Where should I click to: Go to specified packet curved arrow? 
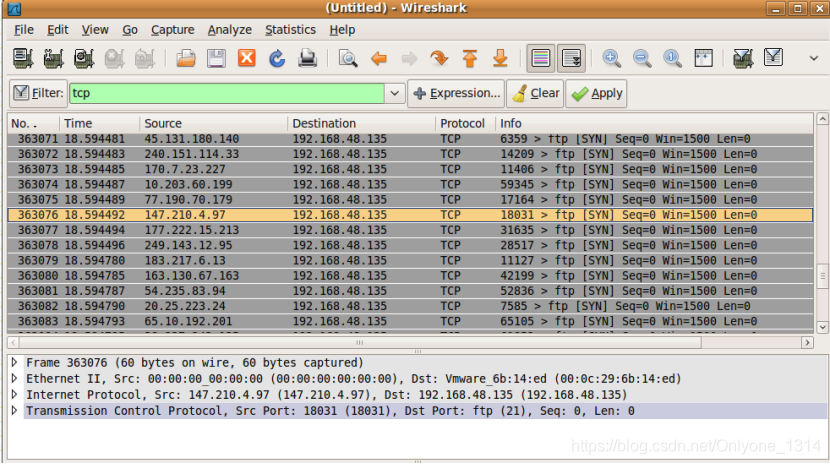(x=439, y=58)
